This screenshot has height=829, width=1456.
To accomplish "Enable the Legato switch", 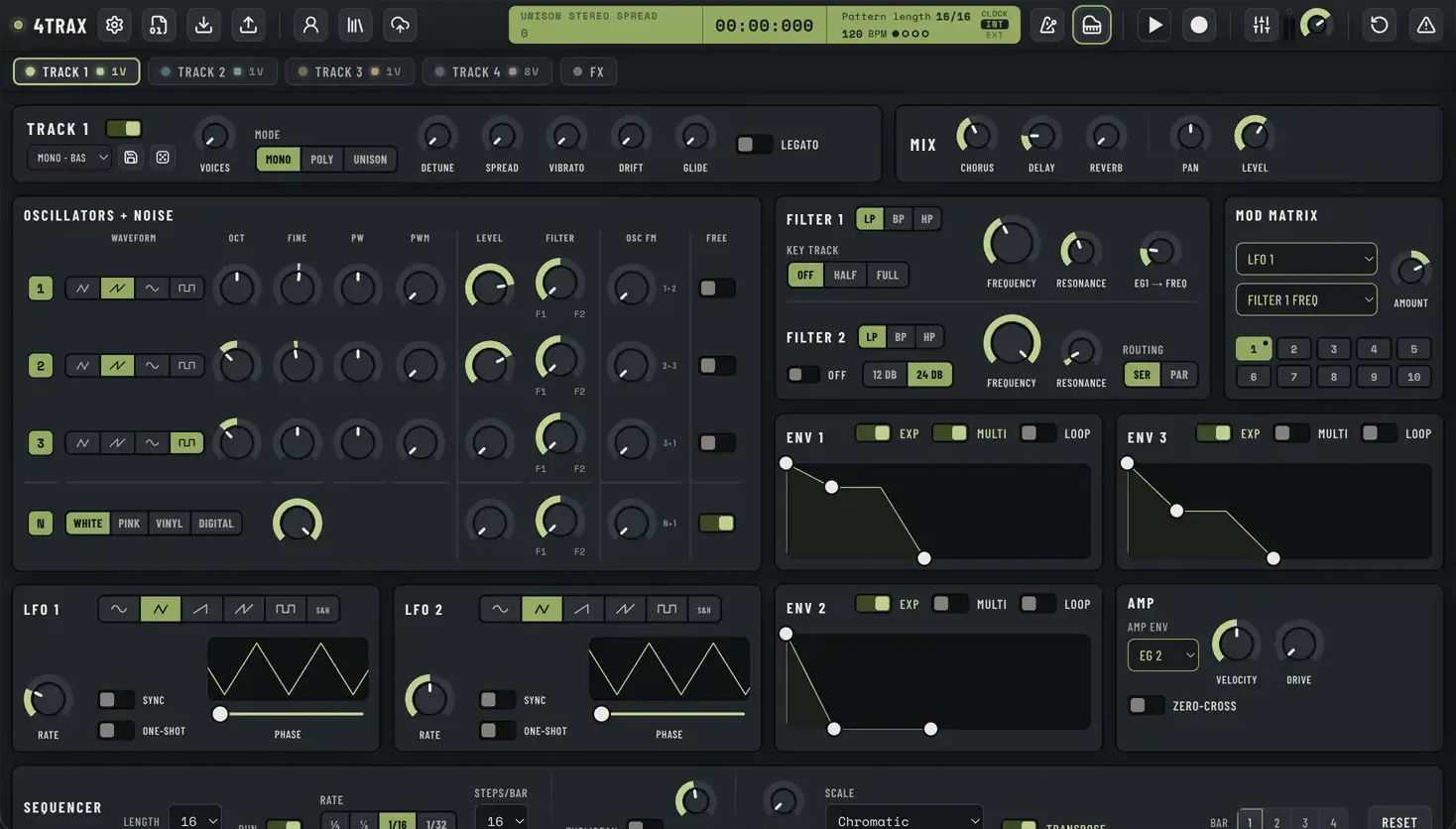I will point(754,145).
